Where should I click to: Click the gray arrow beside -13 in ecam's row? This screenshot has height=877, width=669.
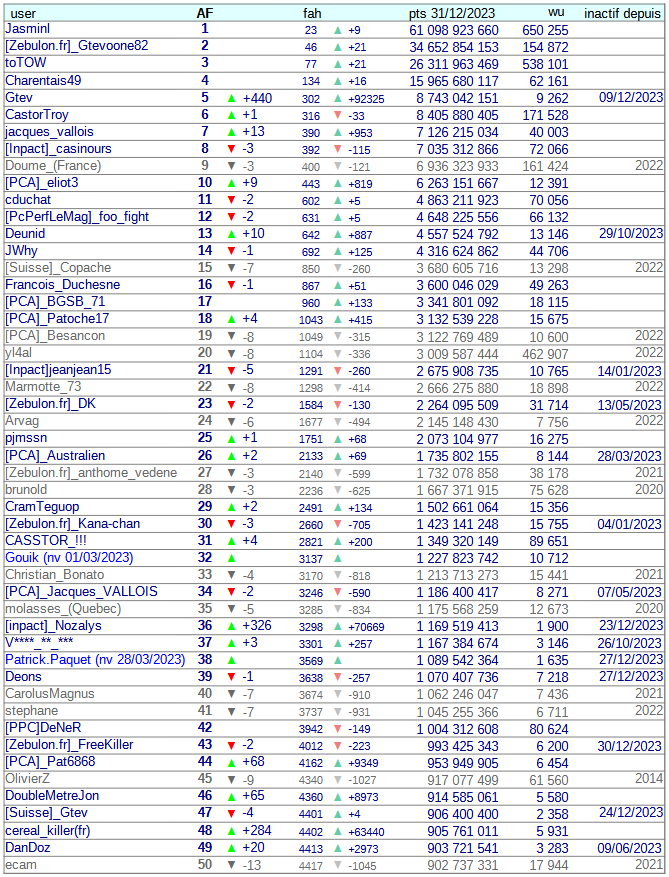coord(231,863)
